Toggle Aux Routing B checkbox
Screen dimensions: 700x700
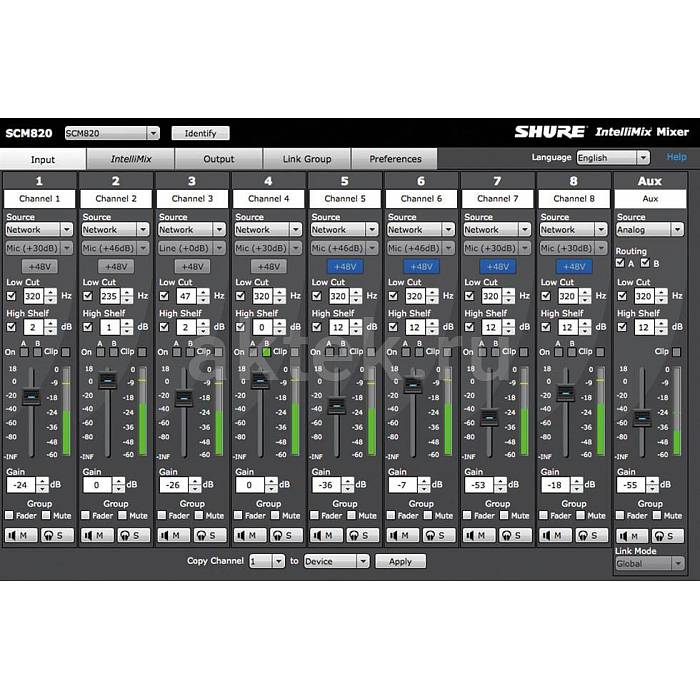coord(645,262)
